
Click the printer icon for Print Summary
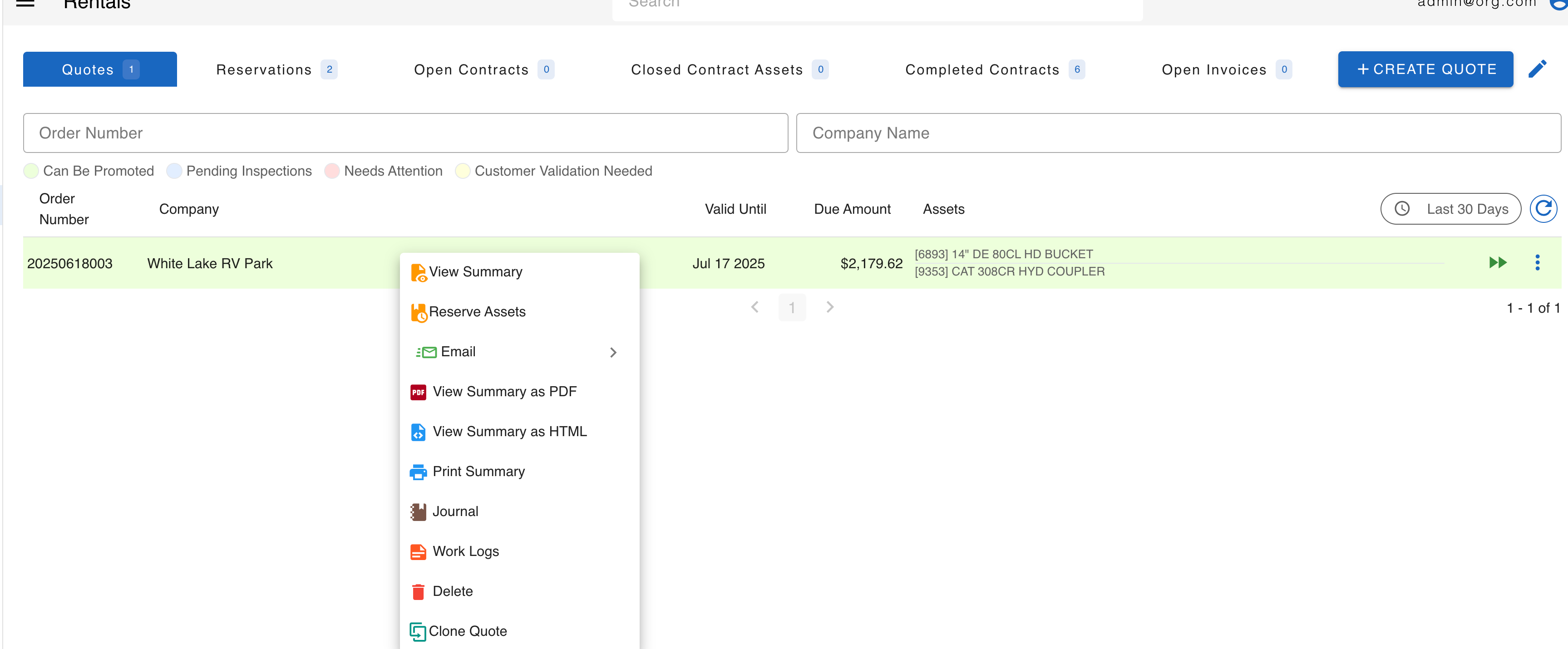[x=418, y=472]
